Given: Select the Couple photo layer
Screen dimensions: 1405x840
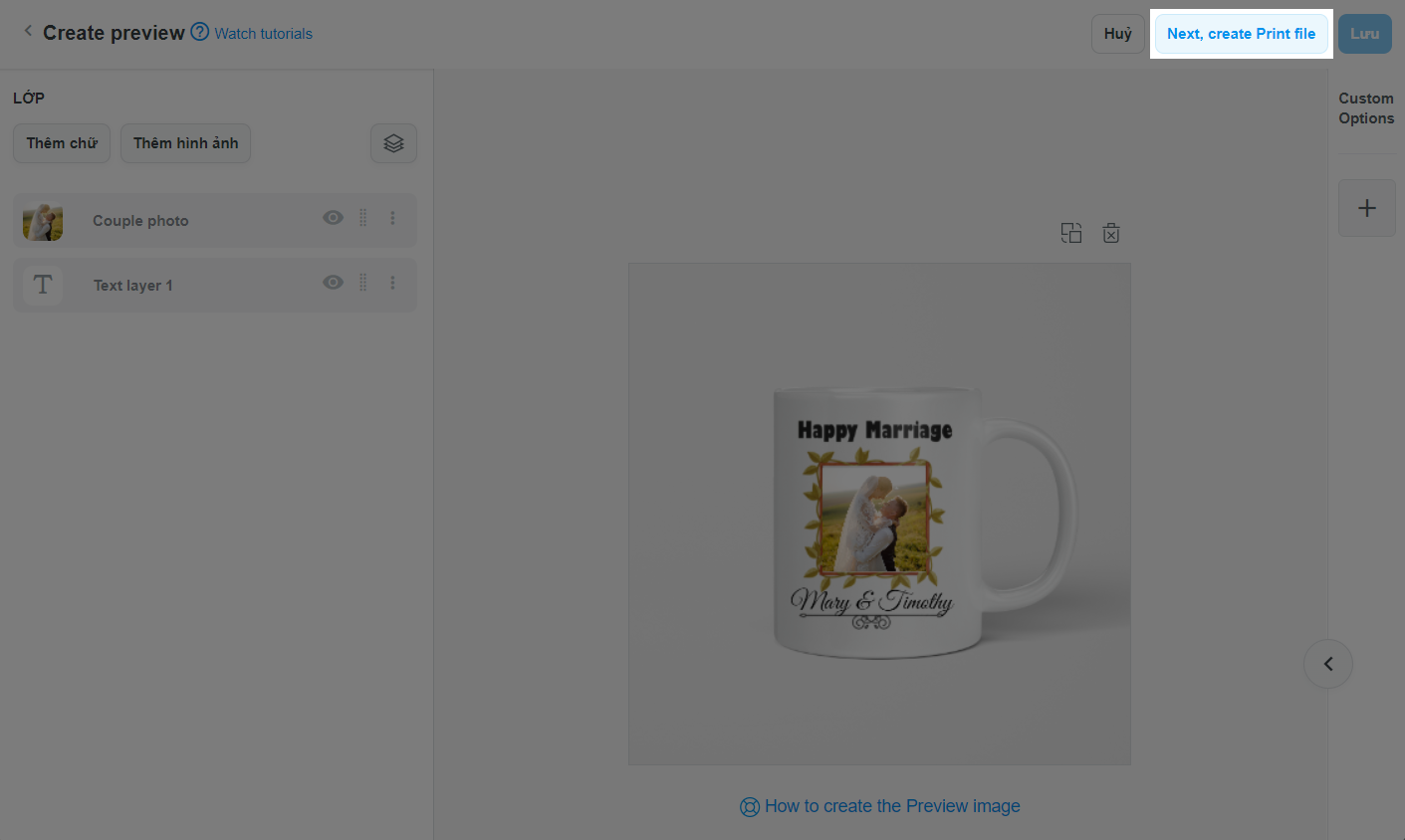Looking at the screenshot, I should (140, 221).
